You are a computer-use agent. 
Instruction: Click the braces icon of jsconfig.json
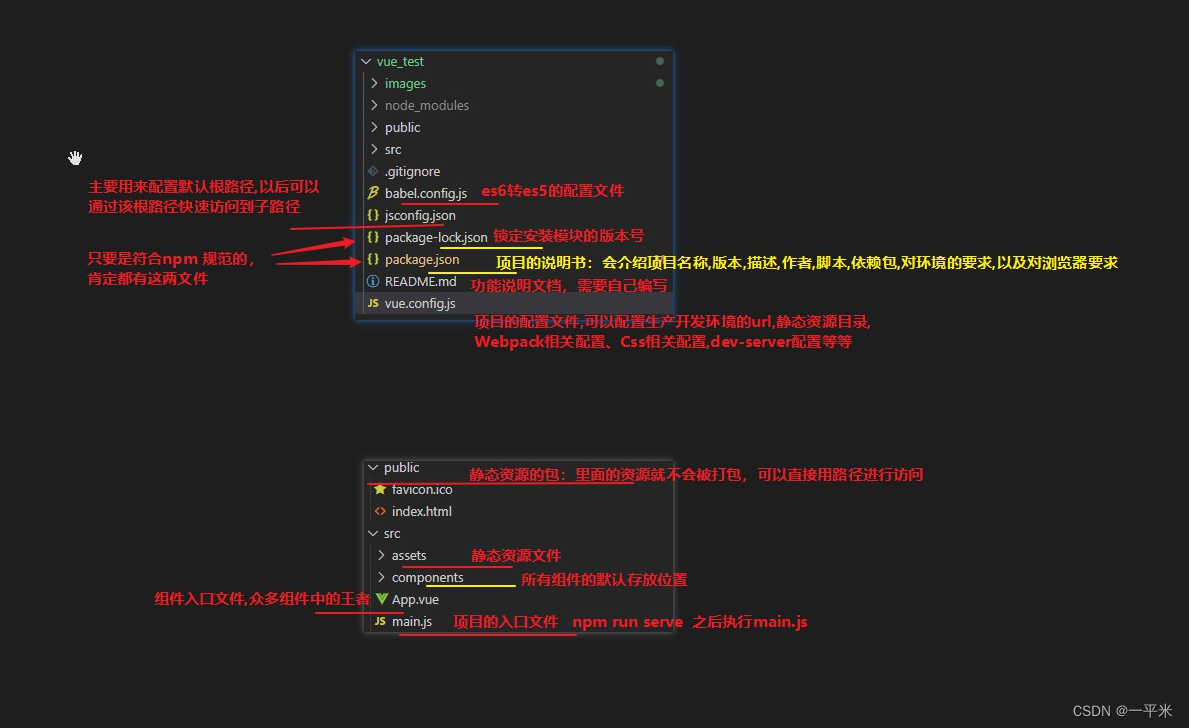tap(373, 215)
